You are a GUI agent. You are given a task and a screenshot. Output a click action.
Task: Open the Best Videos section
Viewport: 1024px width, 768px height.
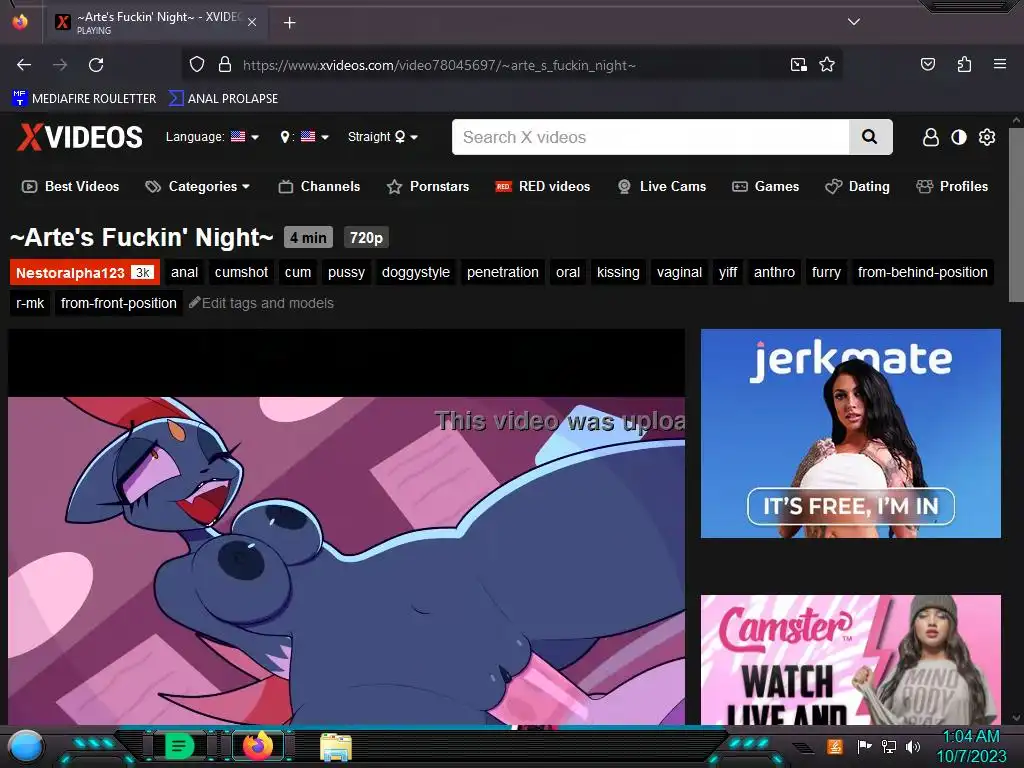pos(71,187)
